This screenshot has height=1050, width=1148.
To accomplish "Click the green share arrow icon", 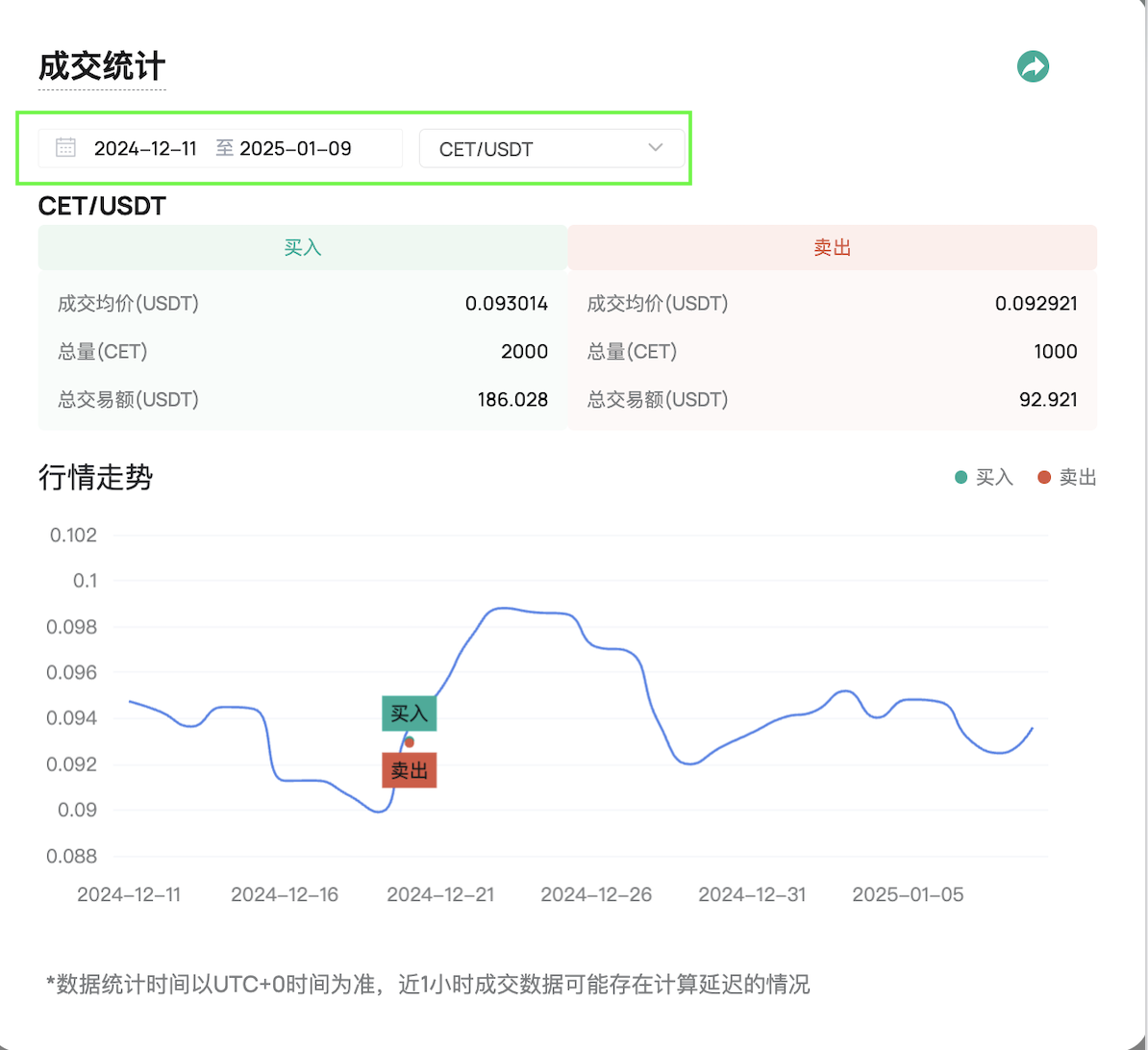I will pos(1033,66).
